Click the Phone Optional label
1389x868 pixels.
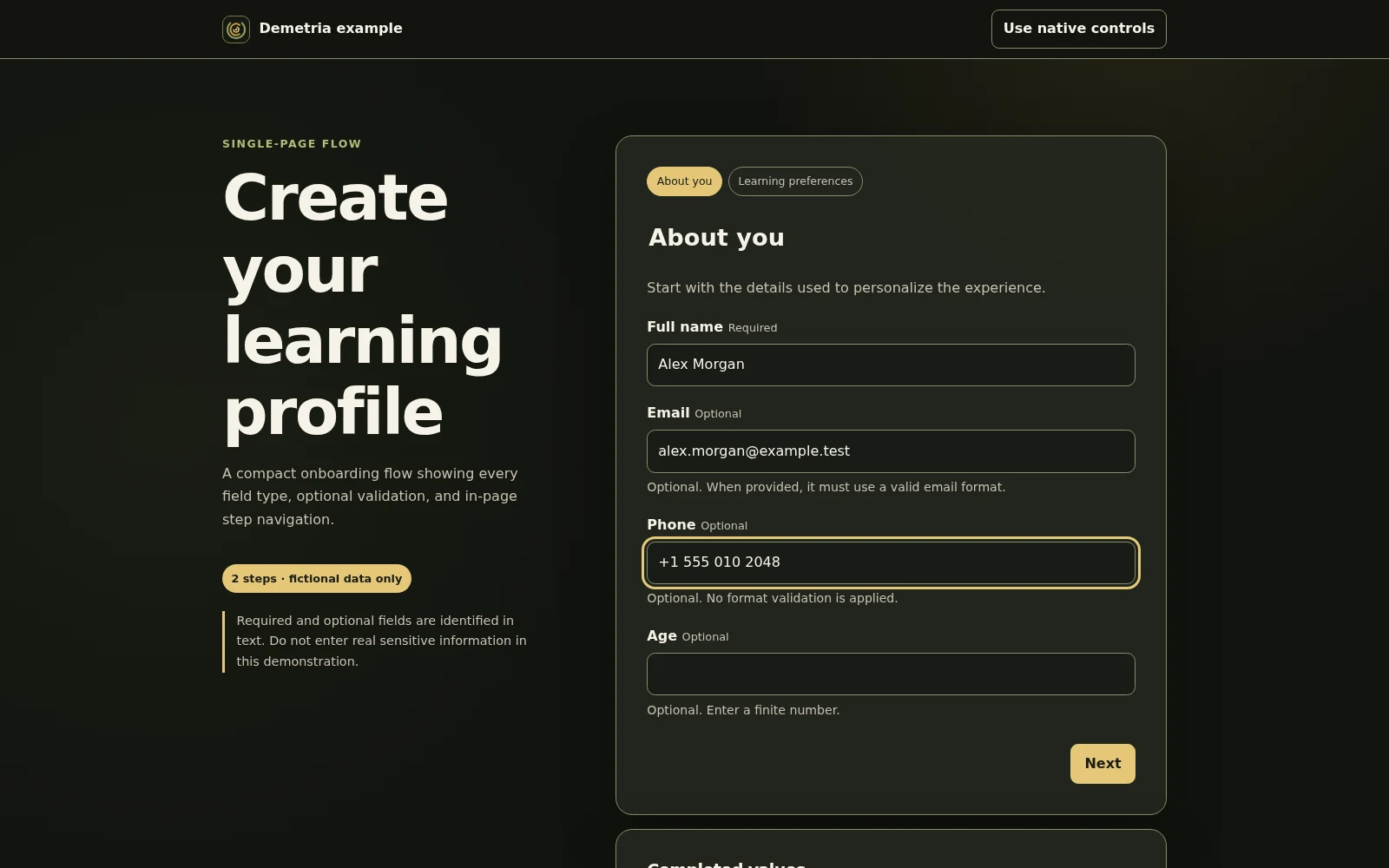coord(697,525)
